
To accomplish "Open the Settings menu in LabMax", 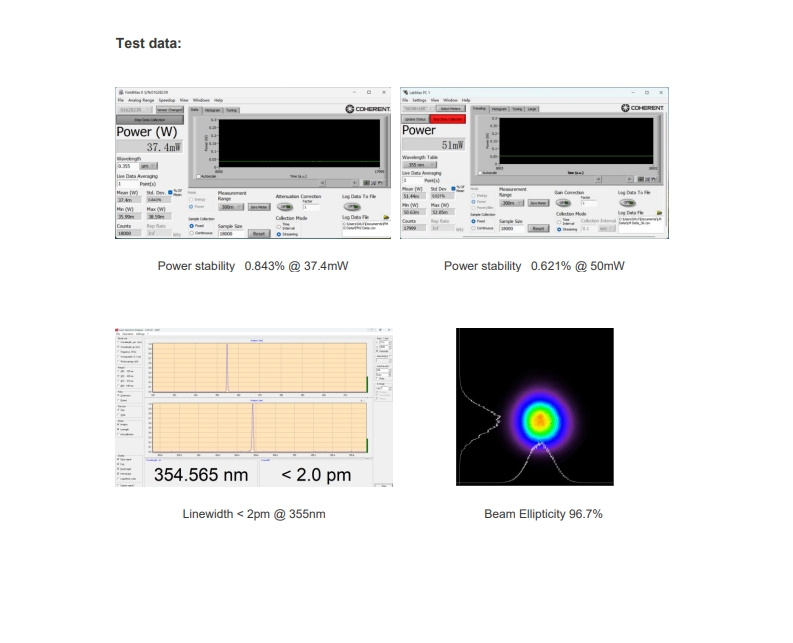I will 419,100.
